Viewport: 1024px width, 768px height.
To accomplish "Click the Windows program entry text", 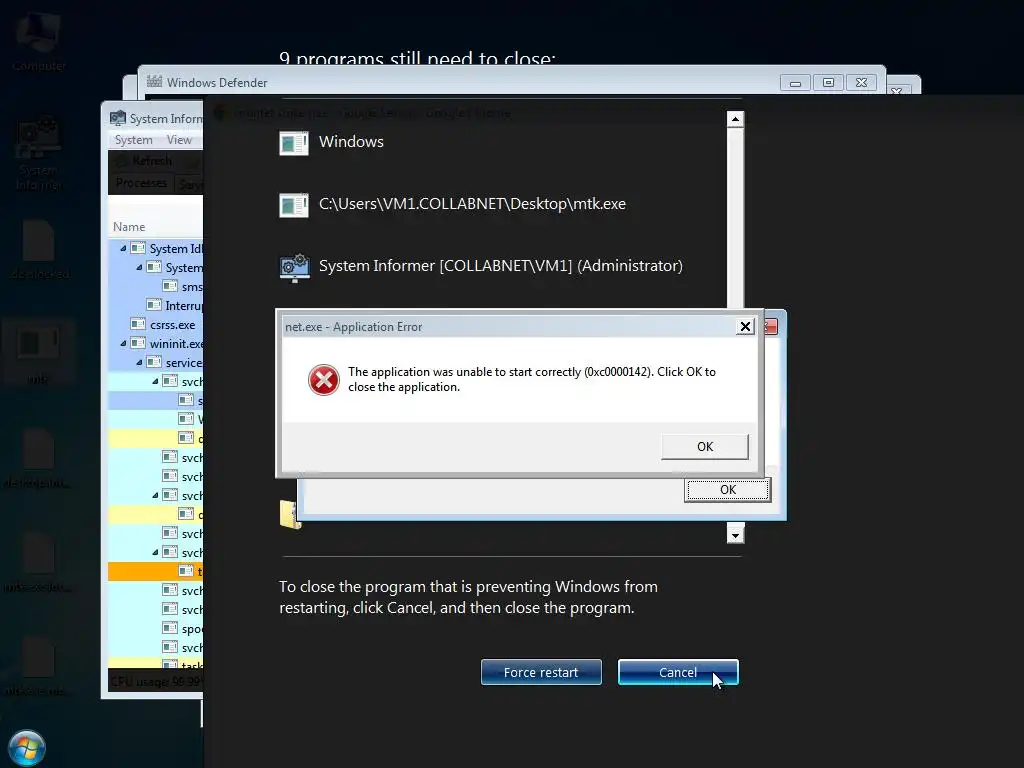I will 351,142.
